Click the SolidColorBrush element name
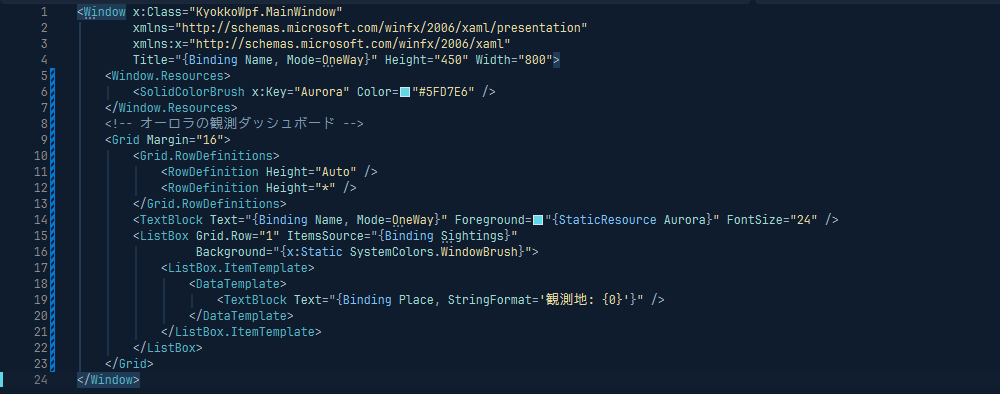The width and height of the screenshot is (1000, 394). [192, 92]
